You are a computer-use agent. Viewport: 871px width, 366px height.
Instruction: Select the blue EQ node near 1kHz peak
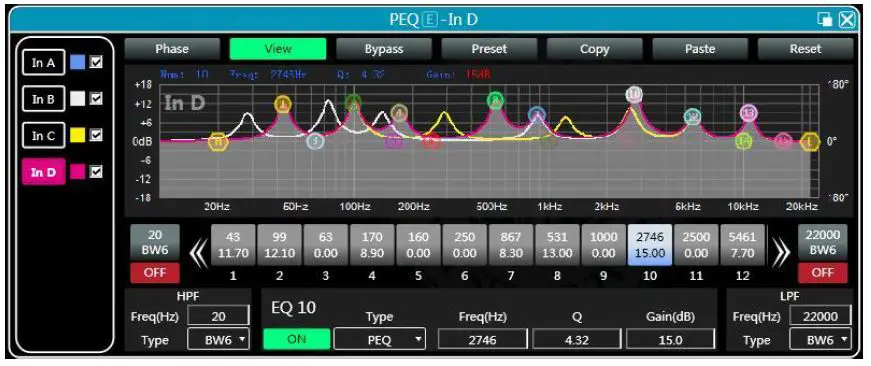tap(537, 115)
